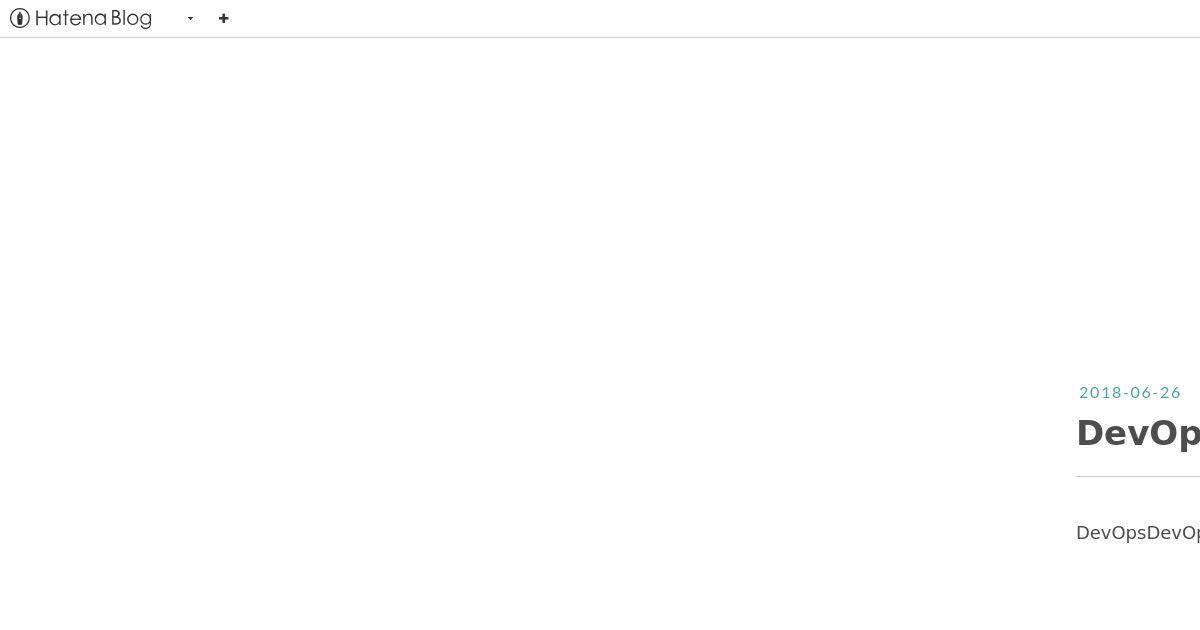Click the day 26 in the entry date
Viewport: 1200px width, 630px height.
point(1171,393)
